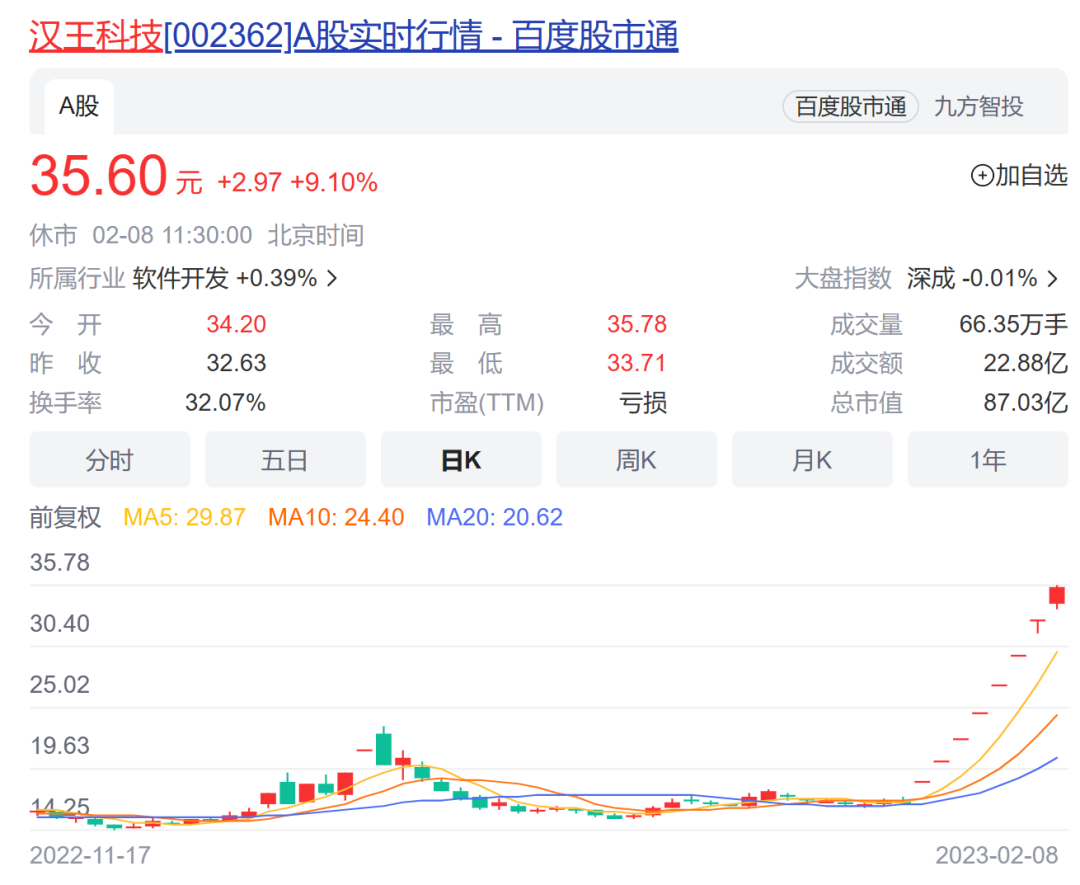
Task: Click the 30.40 y-axis price label
Action: [60, 624]
